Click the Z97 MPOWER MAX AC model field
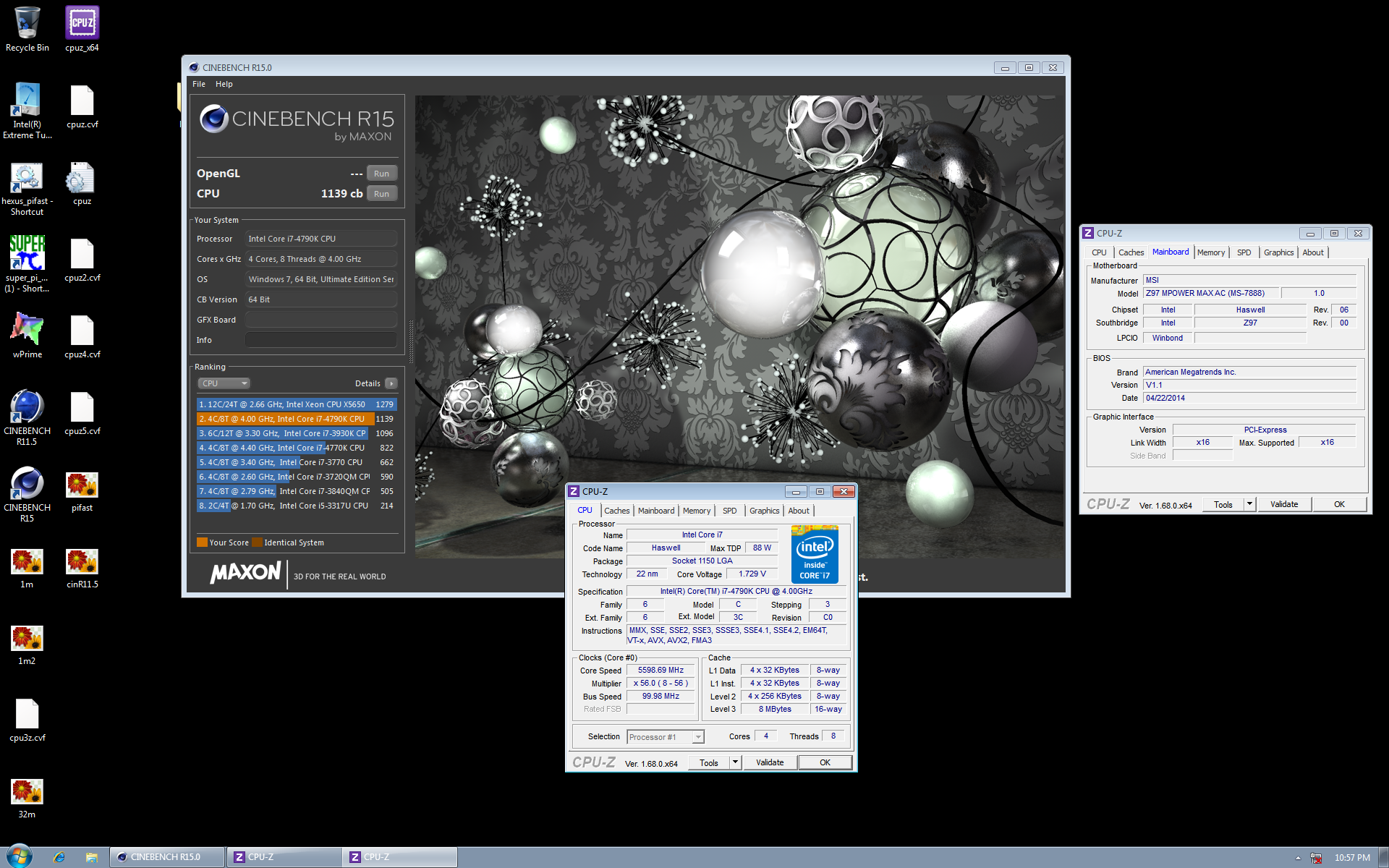 coord(1211,293)
